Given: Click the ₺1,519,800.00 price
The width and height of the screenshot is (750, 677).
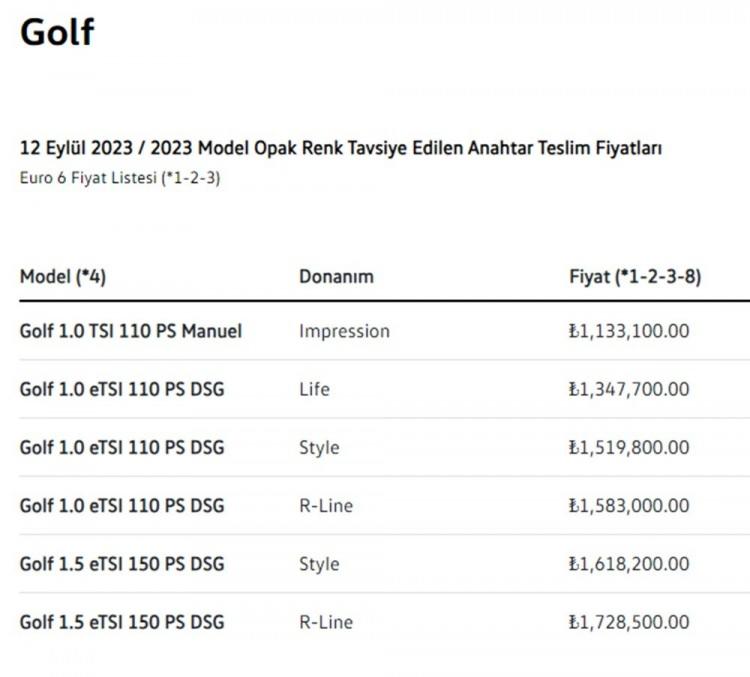Looking at the screenshot, I should [x=629, y=448].
